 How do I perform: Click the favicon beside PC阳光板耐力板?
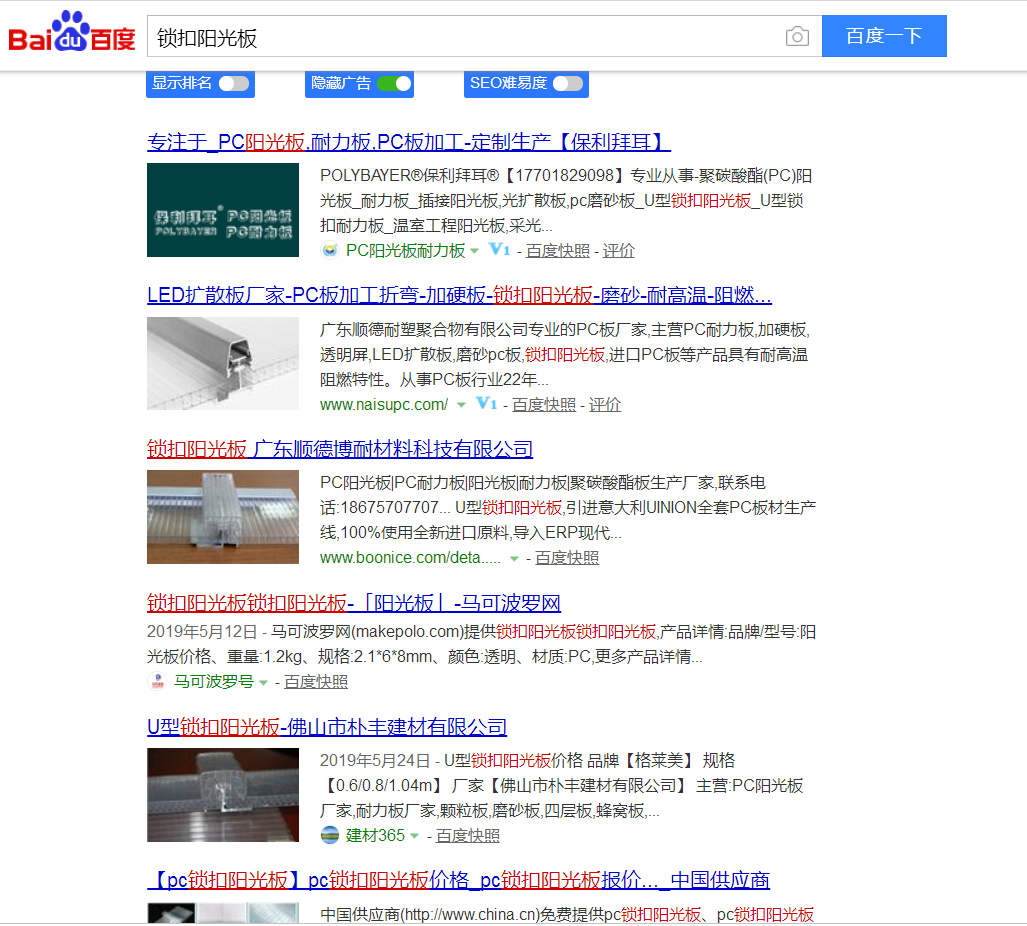click(329, 250)
